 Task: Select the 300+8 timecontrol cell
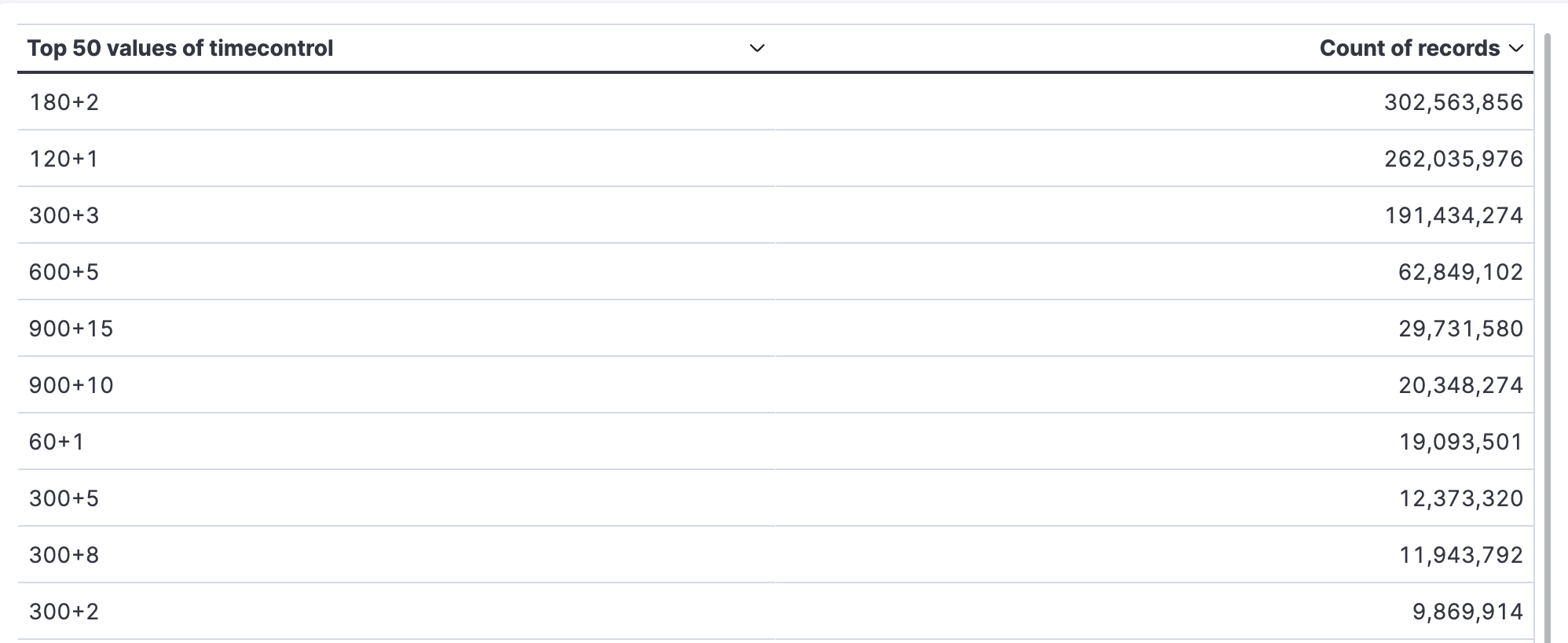(x=396, y=555)
